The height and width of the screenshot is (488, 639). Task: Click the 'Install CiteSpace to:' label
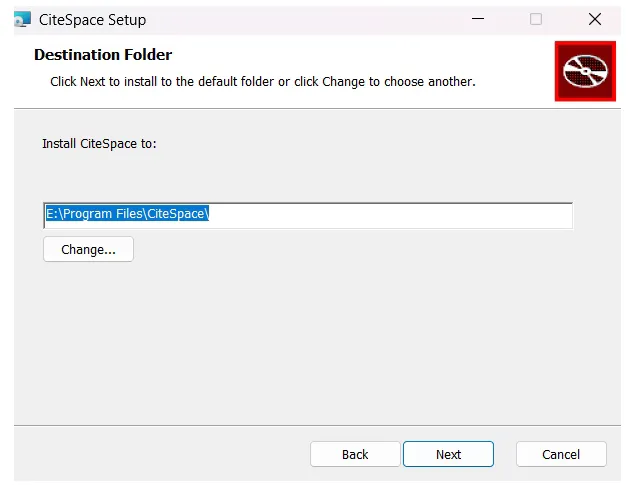[x=99, y=144]
